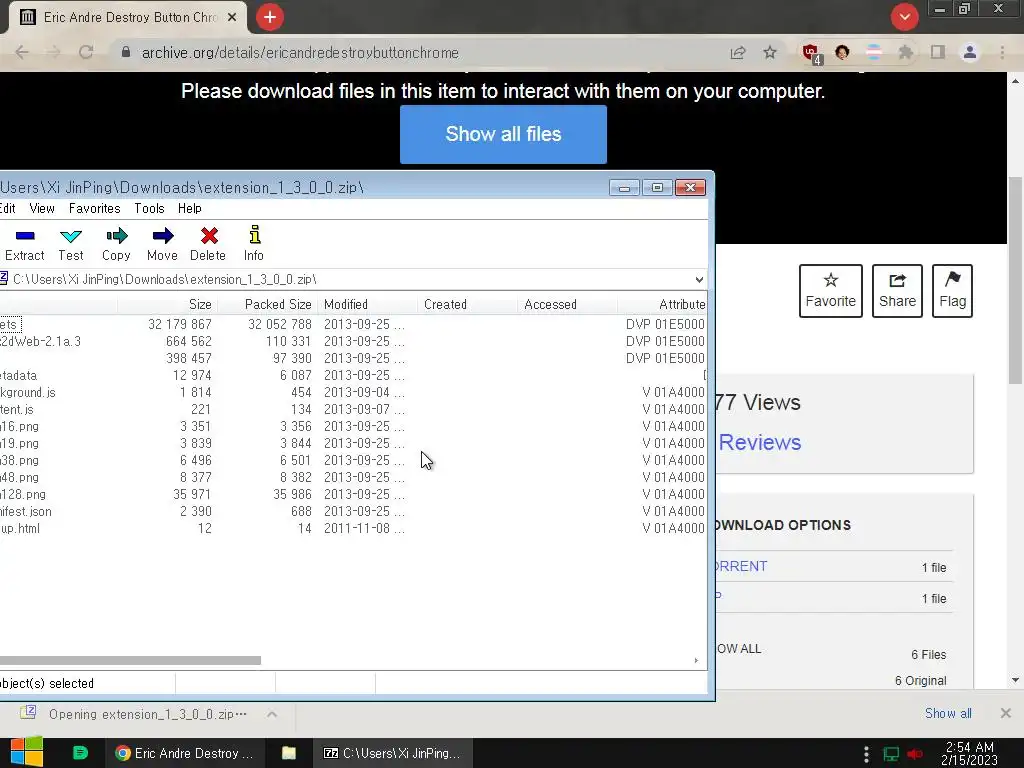
Task: Open the Reviews link
Action: (760, 442)
